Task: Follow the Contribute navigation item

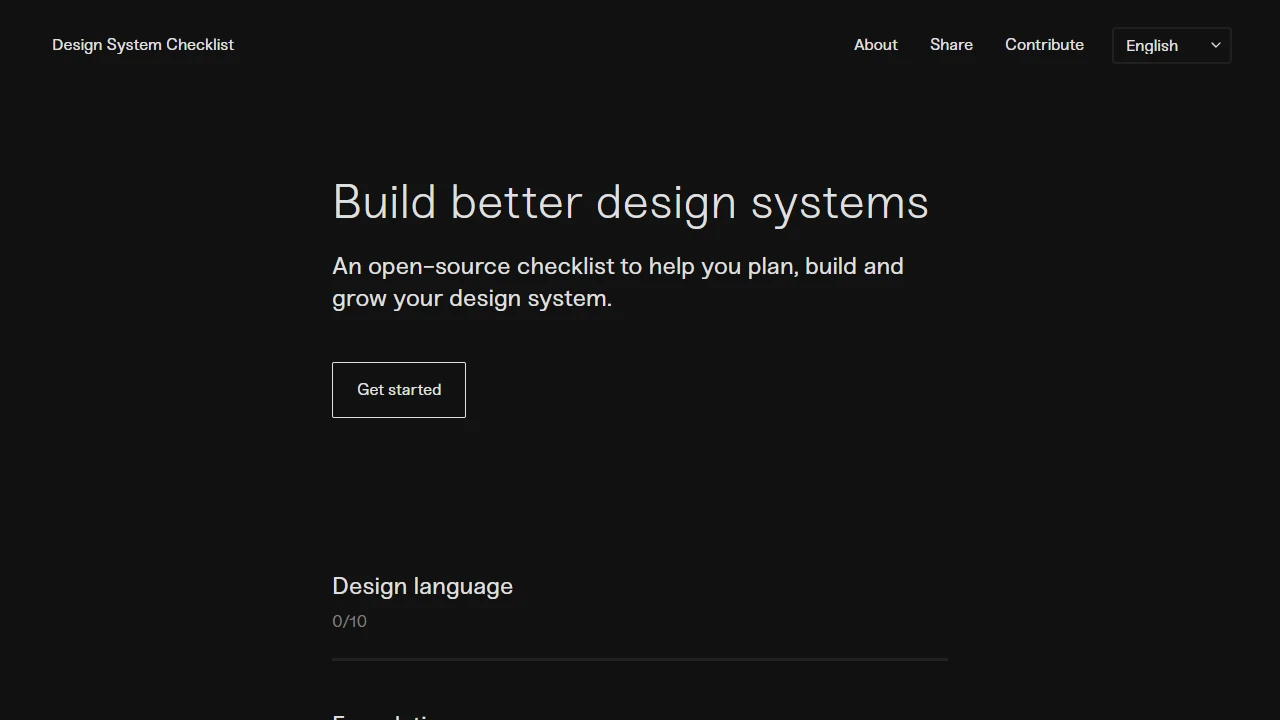Action: 1044,44
